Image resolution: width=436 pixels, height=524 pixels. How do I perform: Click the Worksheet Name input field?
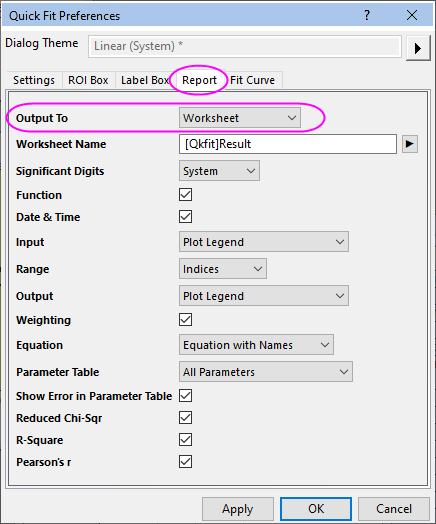[x=288, y=144]
